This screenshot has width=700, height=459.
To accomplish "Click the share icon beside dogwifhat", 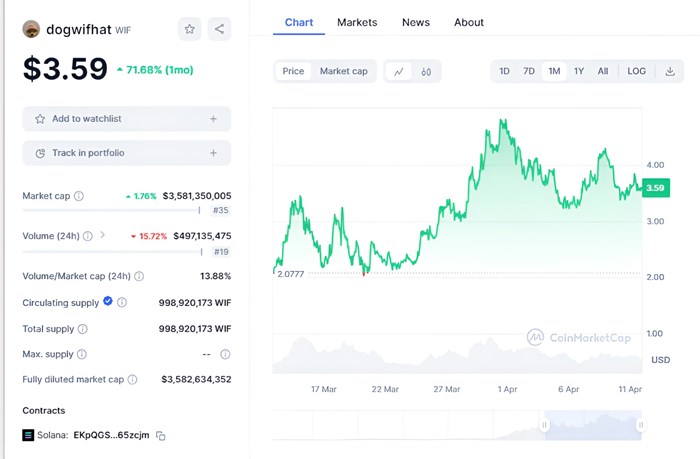I will 219,29.
